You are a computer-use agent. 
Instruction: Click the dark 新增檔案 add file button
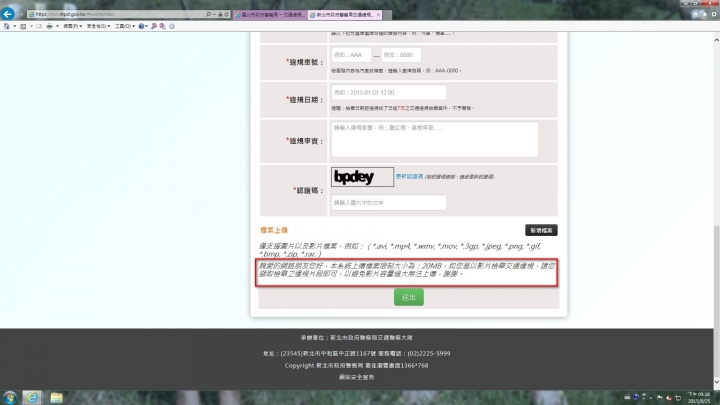541,230
